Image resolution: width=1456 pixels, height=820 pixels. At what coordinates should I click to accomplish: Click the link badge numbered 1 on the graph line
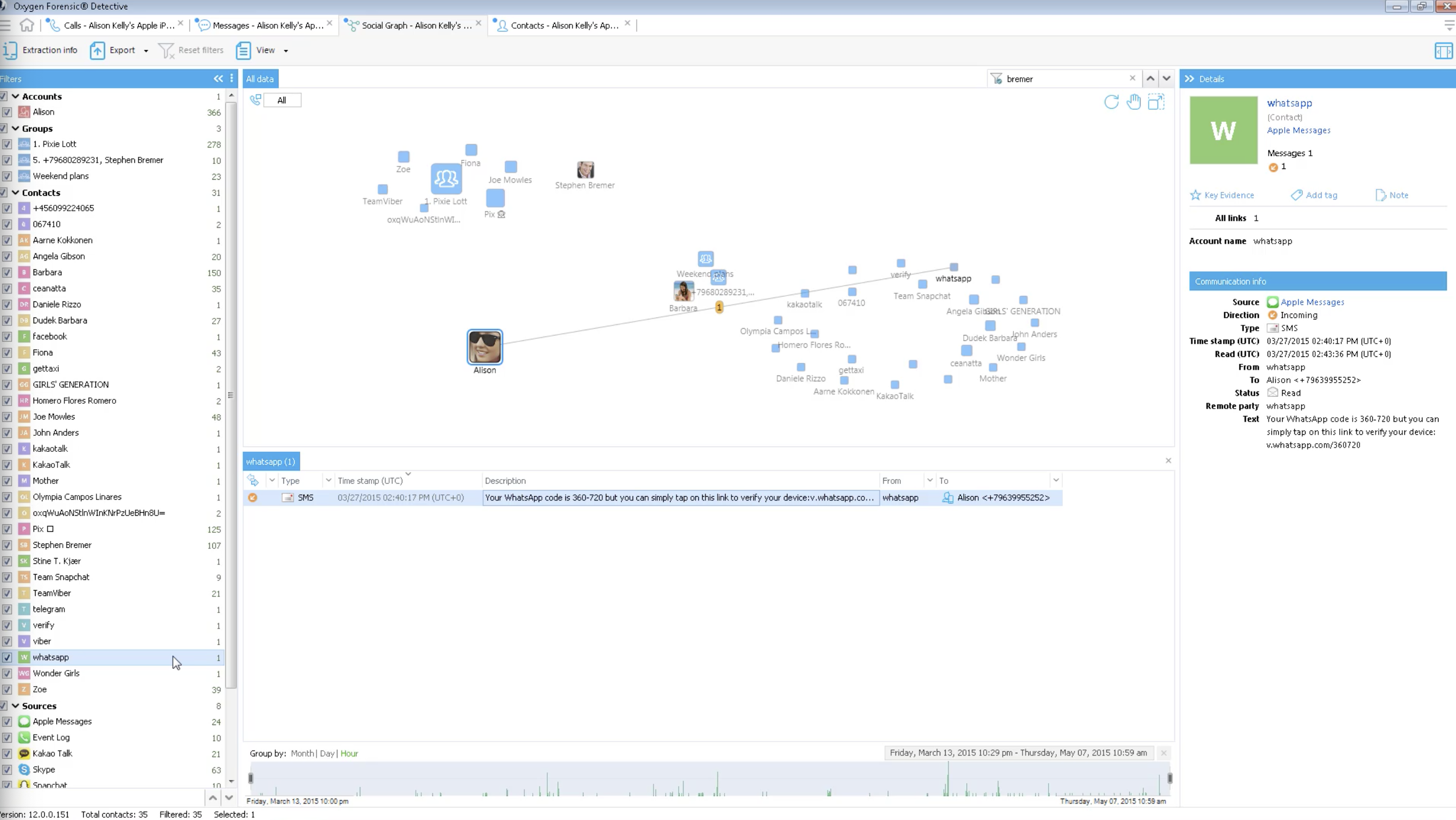719,307
